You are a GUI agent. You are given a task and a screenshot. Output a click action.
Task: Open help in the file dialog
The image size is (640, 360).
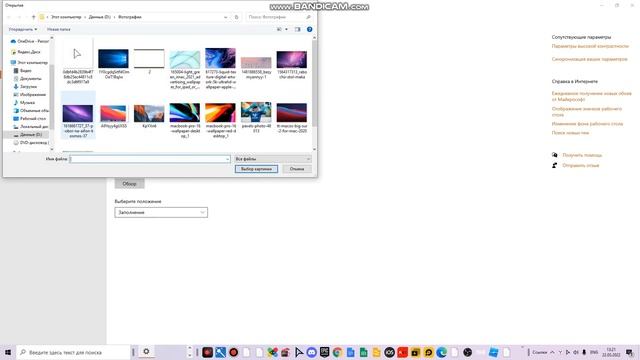[309, 29]
